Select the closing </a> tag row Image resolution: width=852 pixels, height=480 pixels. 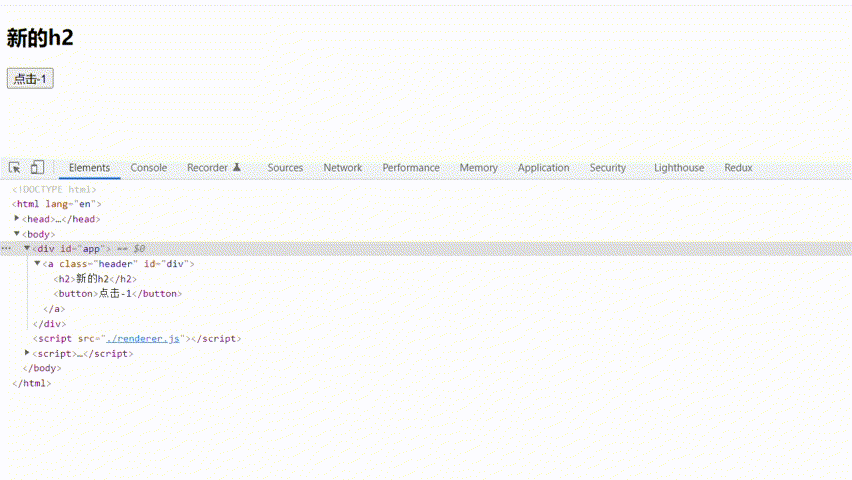pyautogui.click(x=54, y=309)
